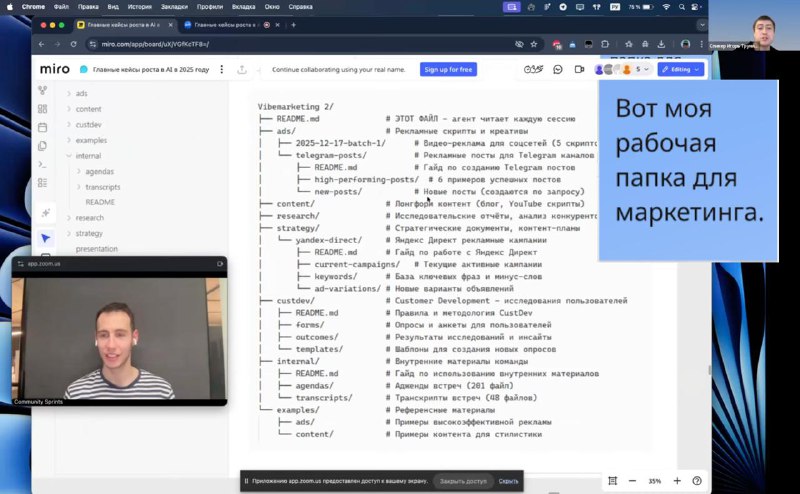
Task: Open the collaborators avatar list showing 5
Action: pyautogui.click(x=622, y=69)
